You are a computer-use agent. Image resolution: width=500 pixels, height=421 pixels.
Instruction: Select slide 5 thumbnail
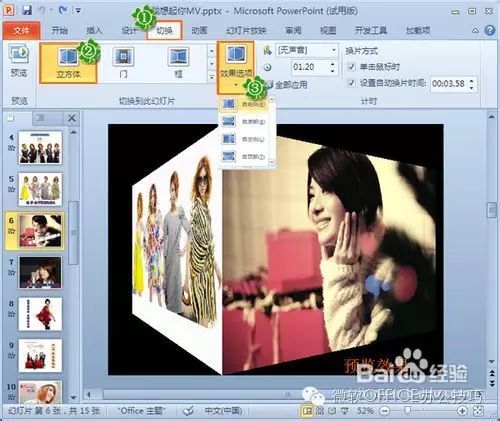[40, 189]
